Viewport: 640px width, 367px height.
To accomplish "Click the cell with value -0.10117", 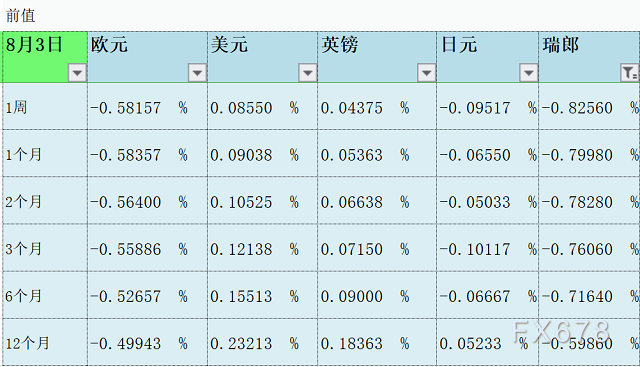I will coord(487,248).
